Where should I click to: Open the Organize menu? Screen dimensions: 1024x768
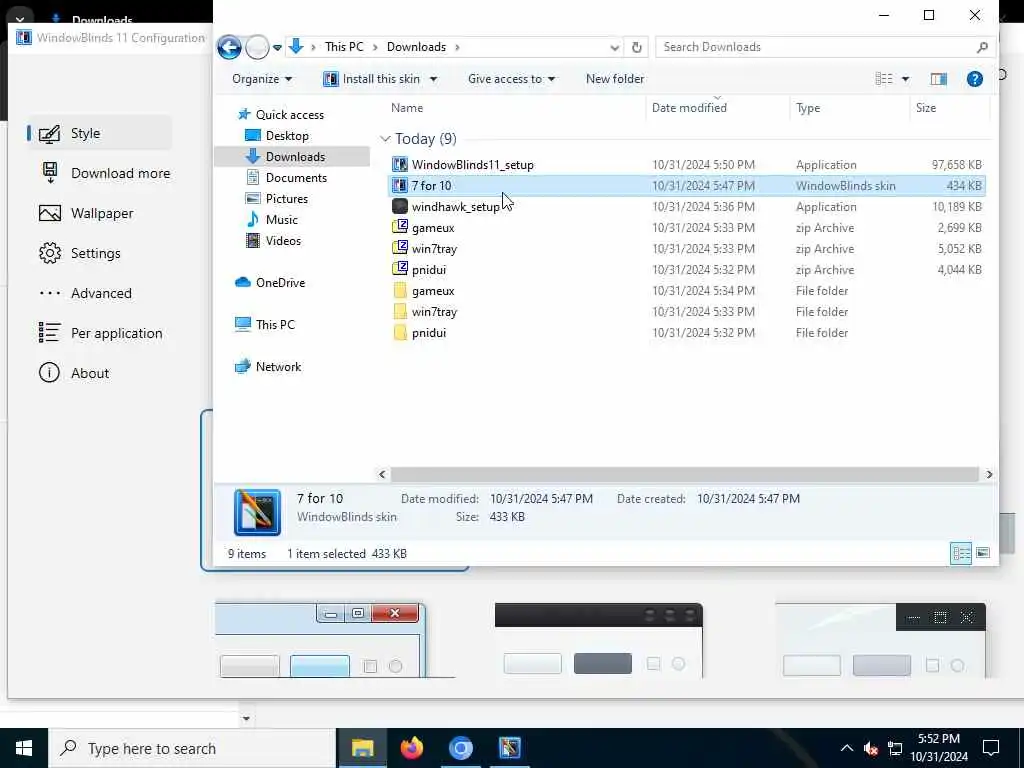coord(262,79)
